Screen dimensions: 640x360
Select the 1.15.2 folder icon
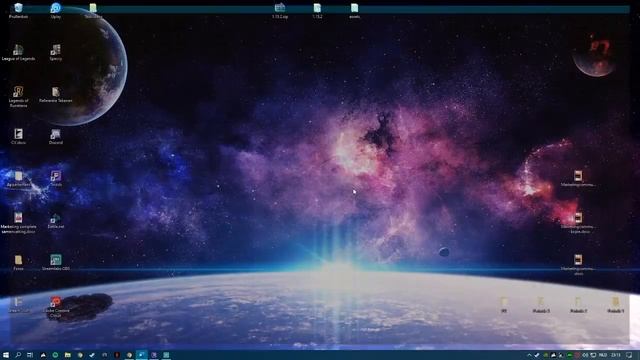pos(317,11)
